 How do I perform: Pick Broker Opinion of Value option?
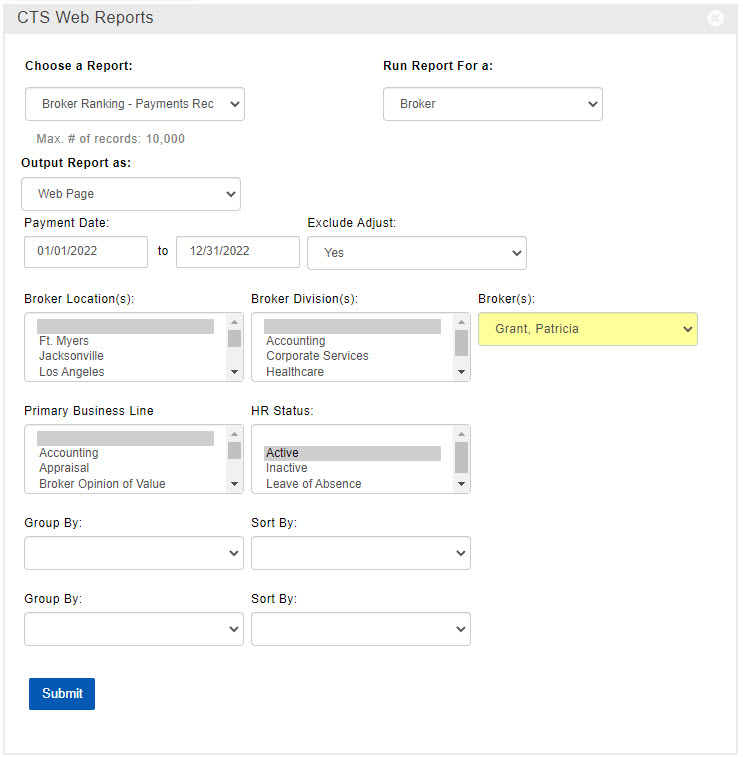click(102, 484)
